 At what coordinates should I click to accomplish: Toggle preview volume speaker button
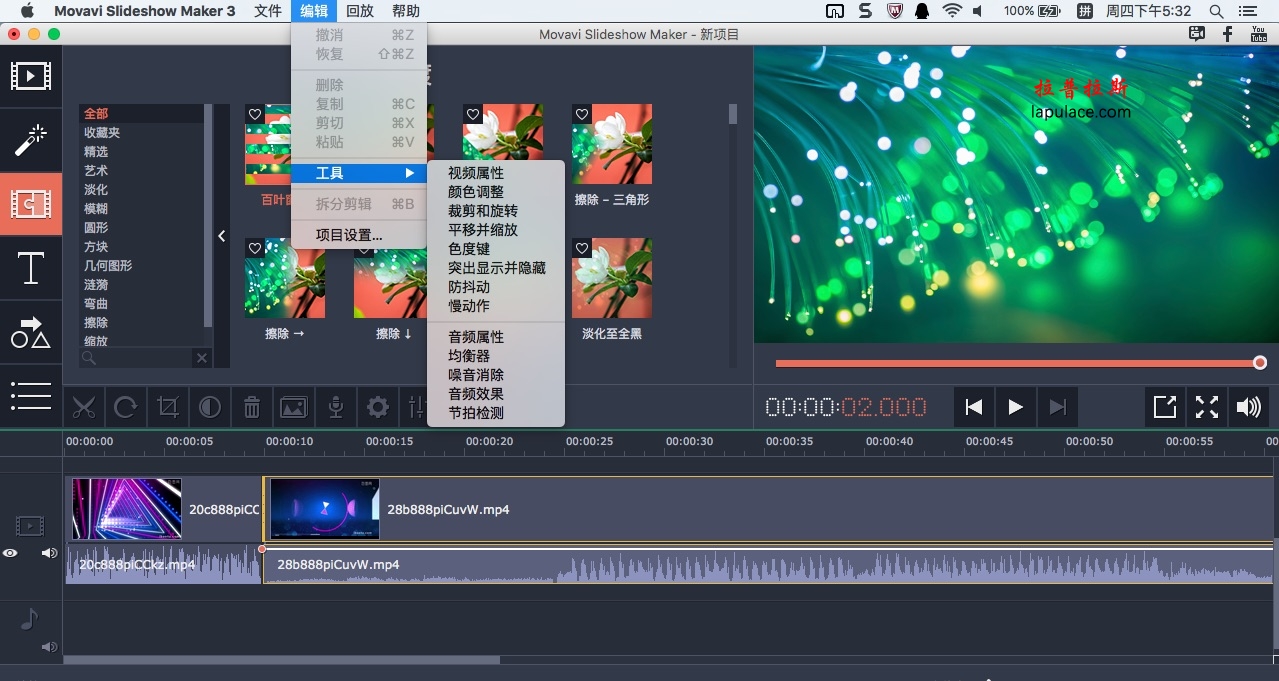tap(1249, 407)
